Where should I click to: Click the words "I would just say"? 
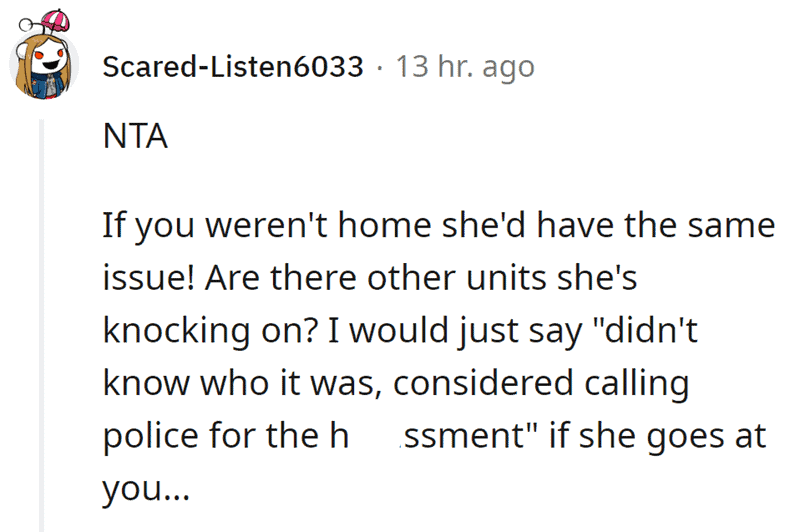coord(455,331)
